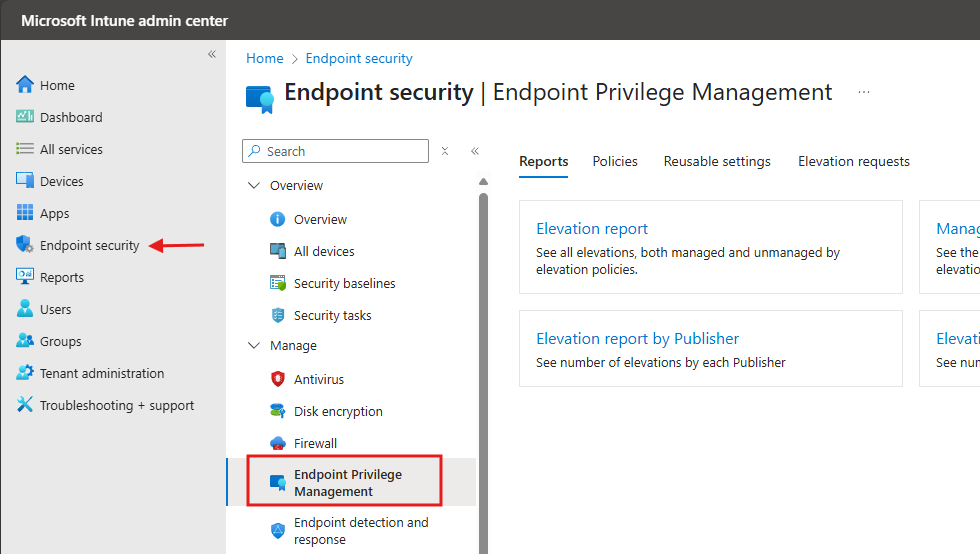Select Antivirus under Manage
The height and width of the screenshot is (554, 980).
(319, 379)
